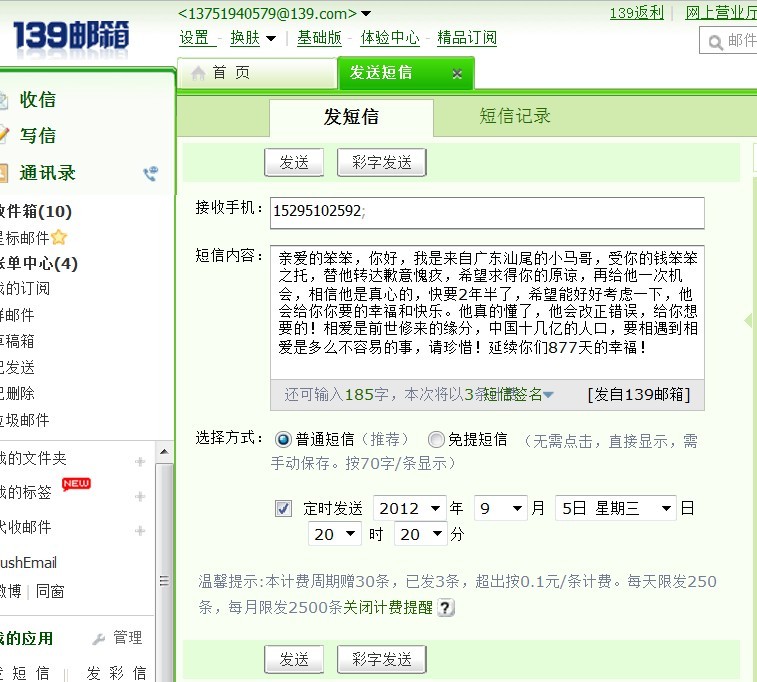
Task: Click the pencil icon beside 写信
Action: point(4,135)
